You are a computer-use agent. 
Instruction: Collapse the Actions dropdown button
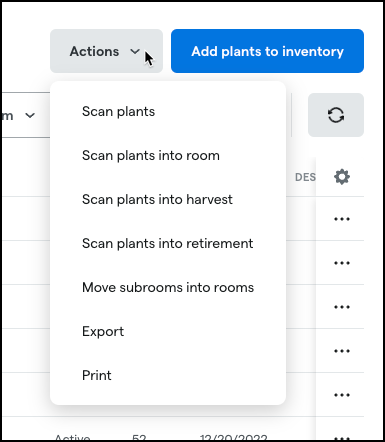(x=106, y=51)
